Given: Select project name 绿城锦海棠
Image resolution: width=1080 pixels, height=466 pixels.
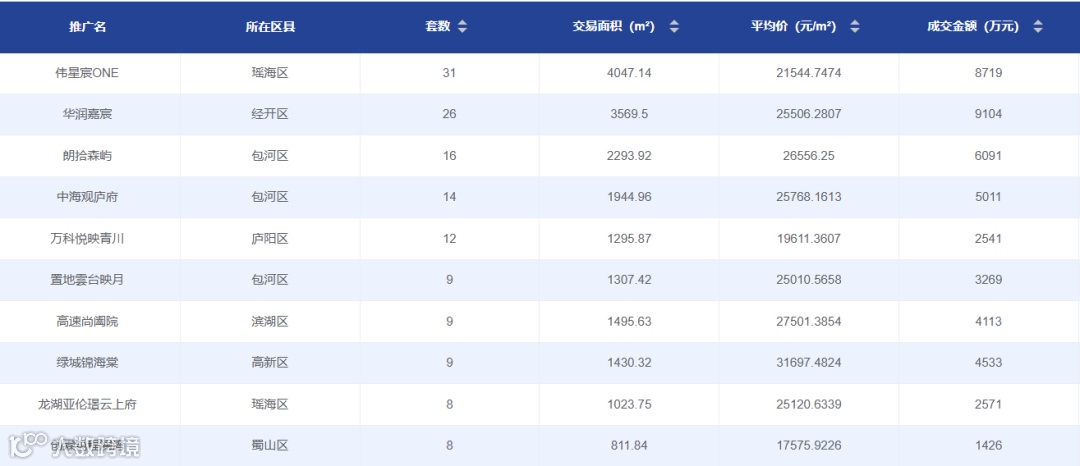Looking at the screenshot, I should click(x=87, y=363).
